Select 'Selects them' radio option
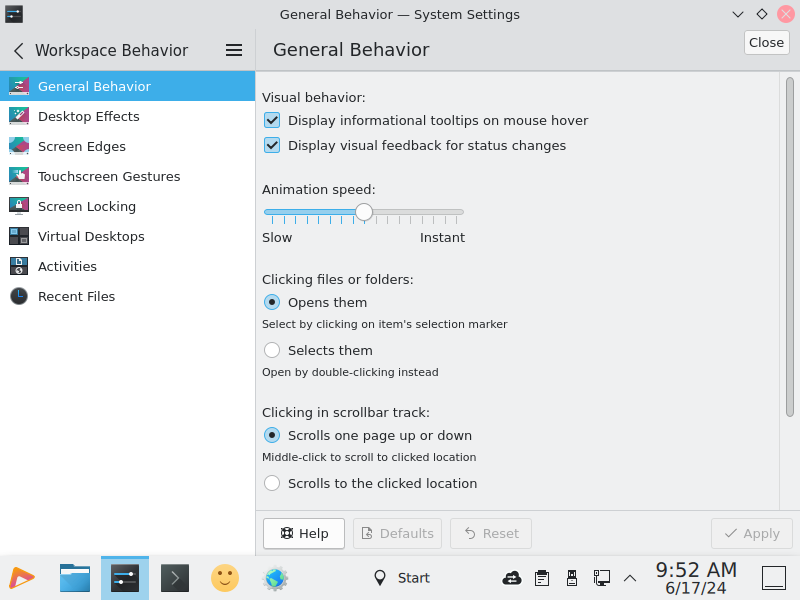 pos(272,351)
